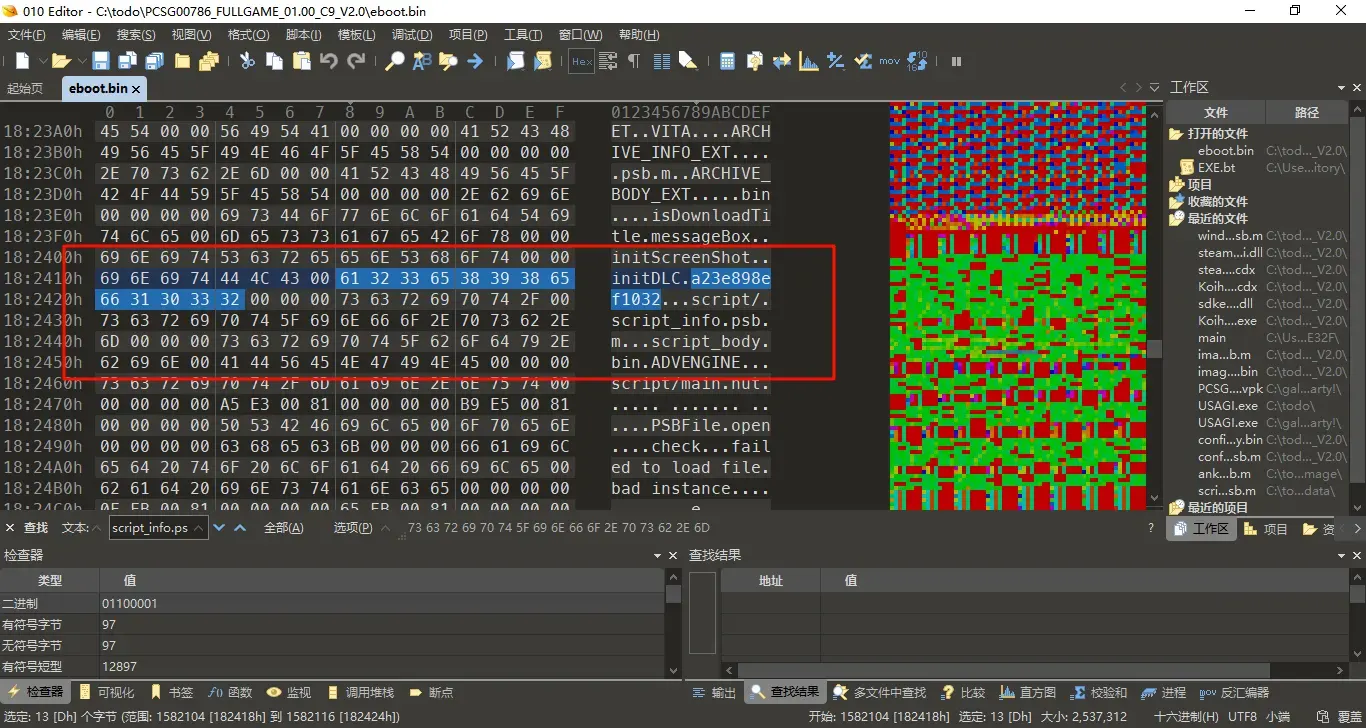The width and height of the screenshot is (1366, 728).
Task: Click the 全部(A) find all button
Action: 283,527
